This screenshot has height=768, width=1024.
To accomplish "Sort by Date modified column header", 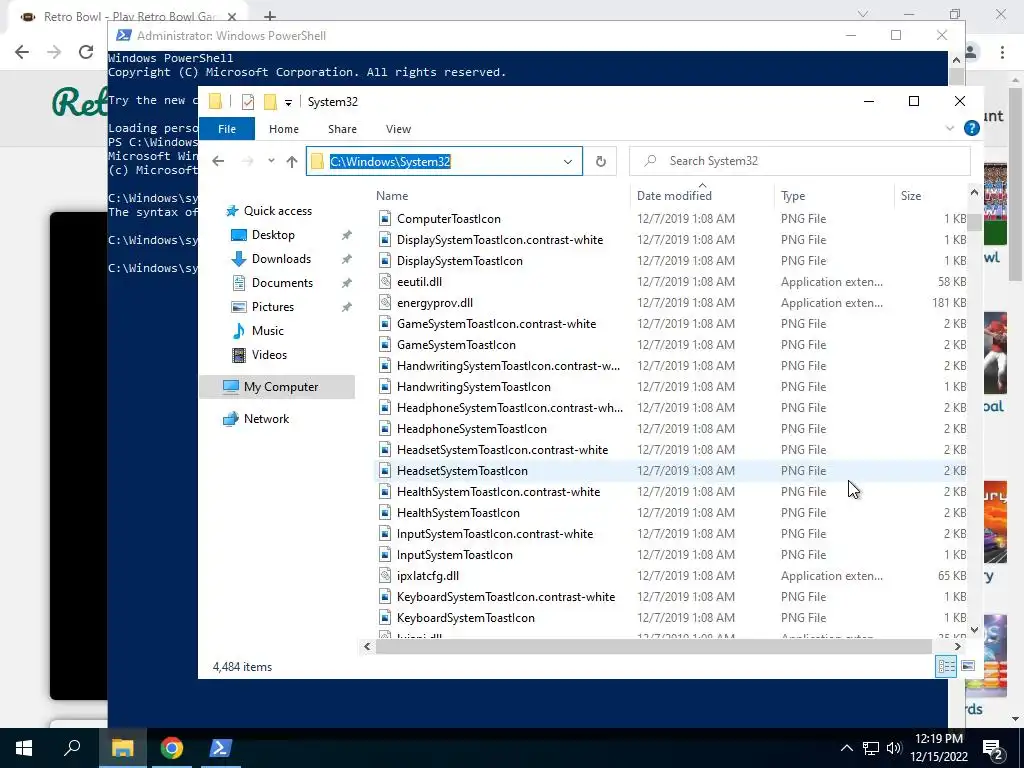I will 674,195.
